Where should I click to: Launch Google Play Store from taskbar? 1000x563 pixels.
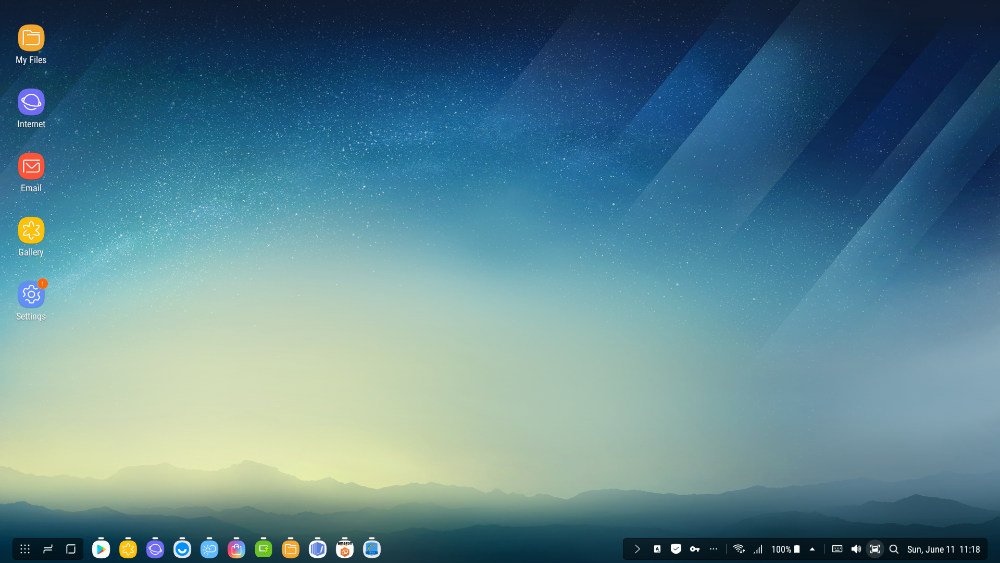[x=101, y=549]
